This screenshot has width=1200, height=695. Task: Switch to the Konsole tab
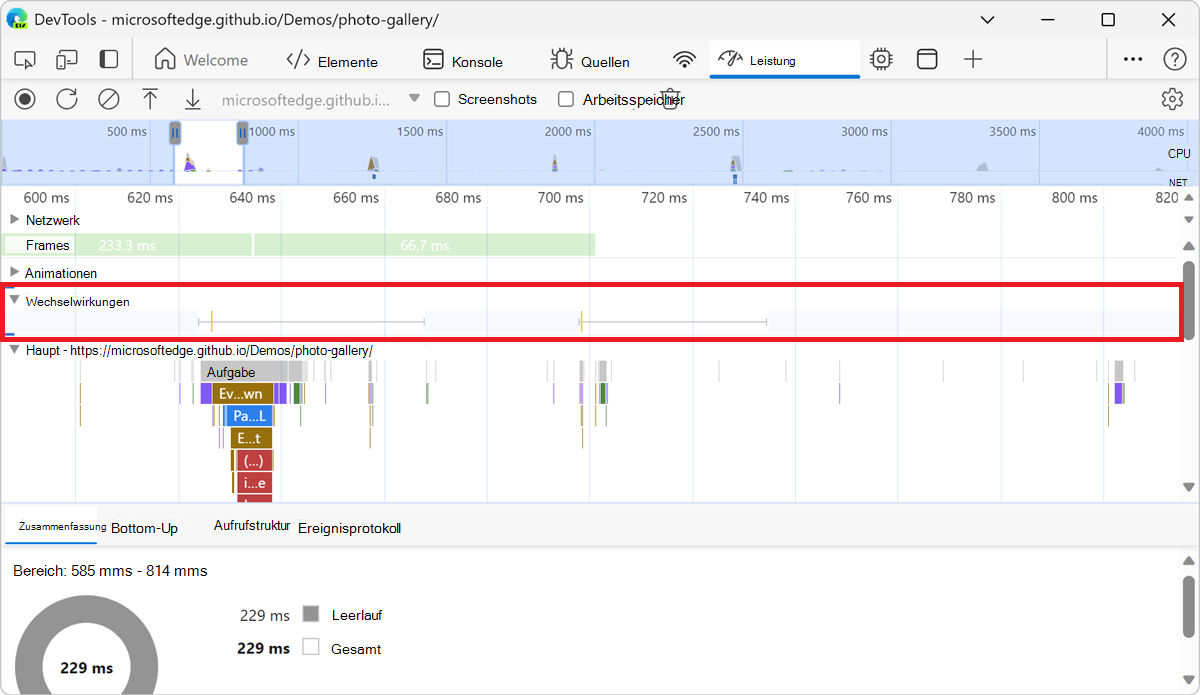[x=463, y=61]
